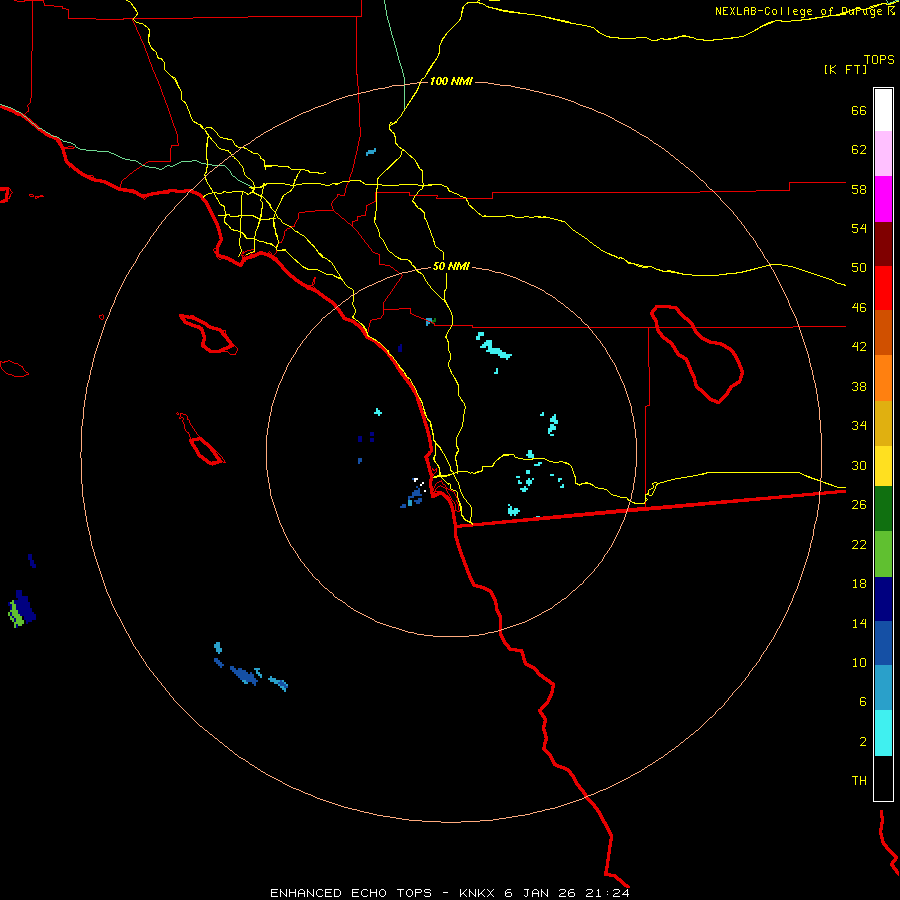Screen dimensions: 900x900
Task: Click the "6 JAN 26" date in caption
Action: (540, 893)
